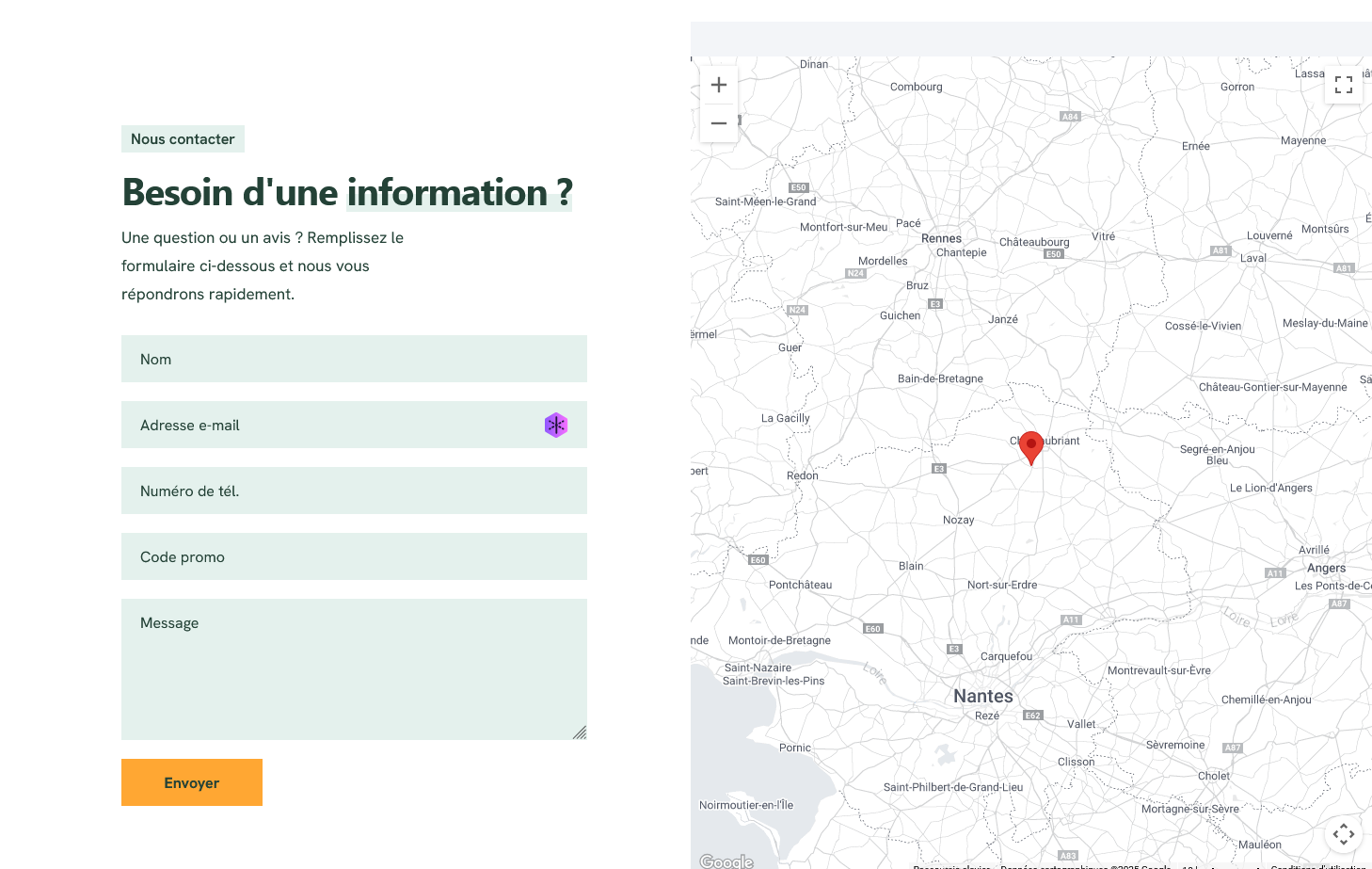Open the Google logo link on map
1372x869 pixels.
[x=726, y=861]
